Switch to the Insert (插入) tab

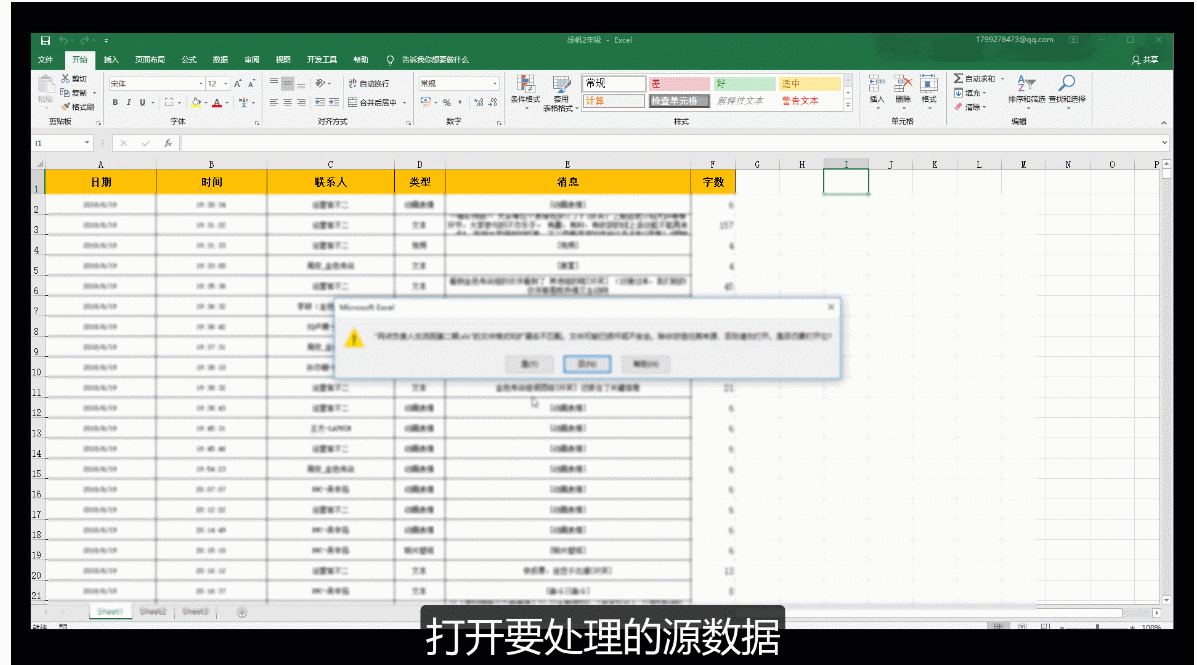click(x=111, y=60)
